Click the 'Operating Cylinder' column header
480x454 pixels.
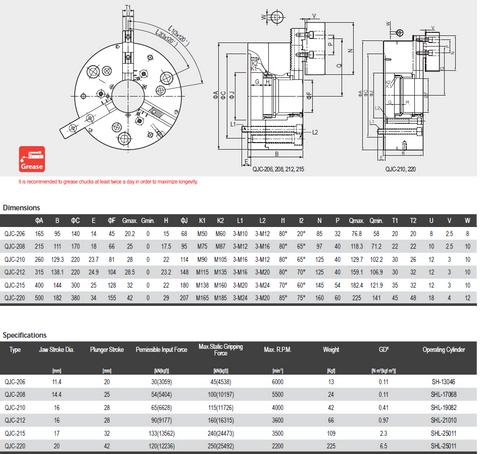(x=444, y=350)
